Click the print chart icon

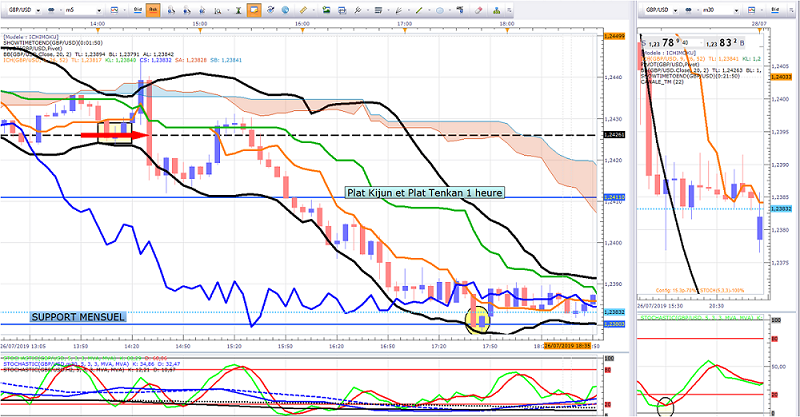342,10
